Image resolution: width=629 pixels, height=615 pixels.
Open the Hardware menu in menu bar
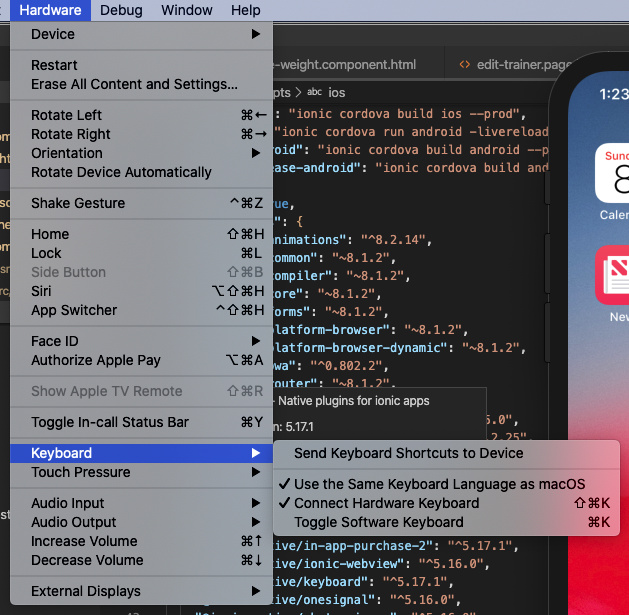pyautogui.click(x=50, y=10)
